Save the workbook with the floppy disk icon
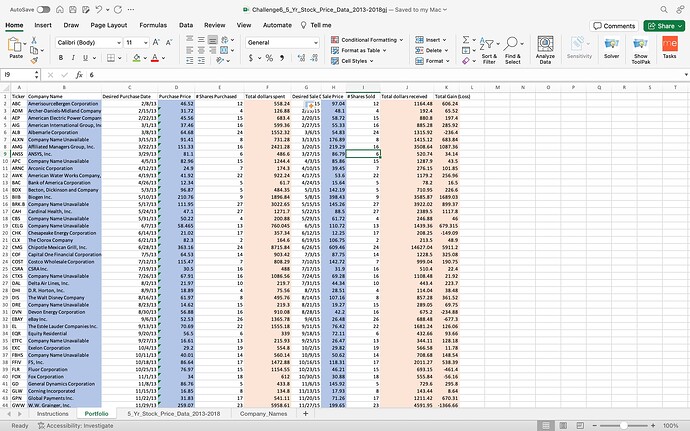This screenshot has height=431, width=690. (x=73, y=9)
